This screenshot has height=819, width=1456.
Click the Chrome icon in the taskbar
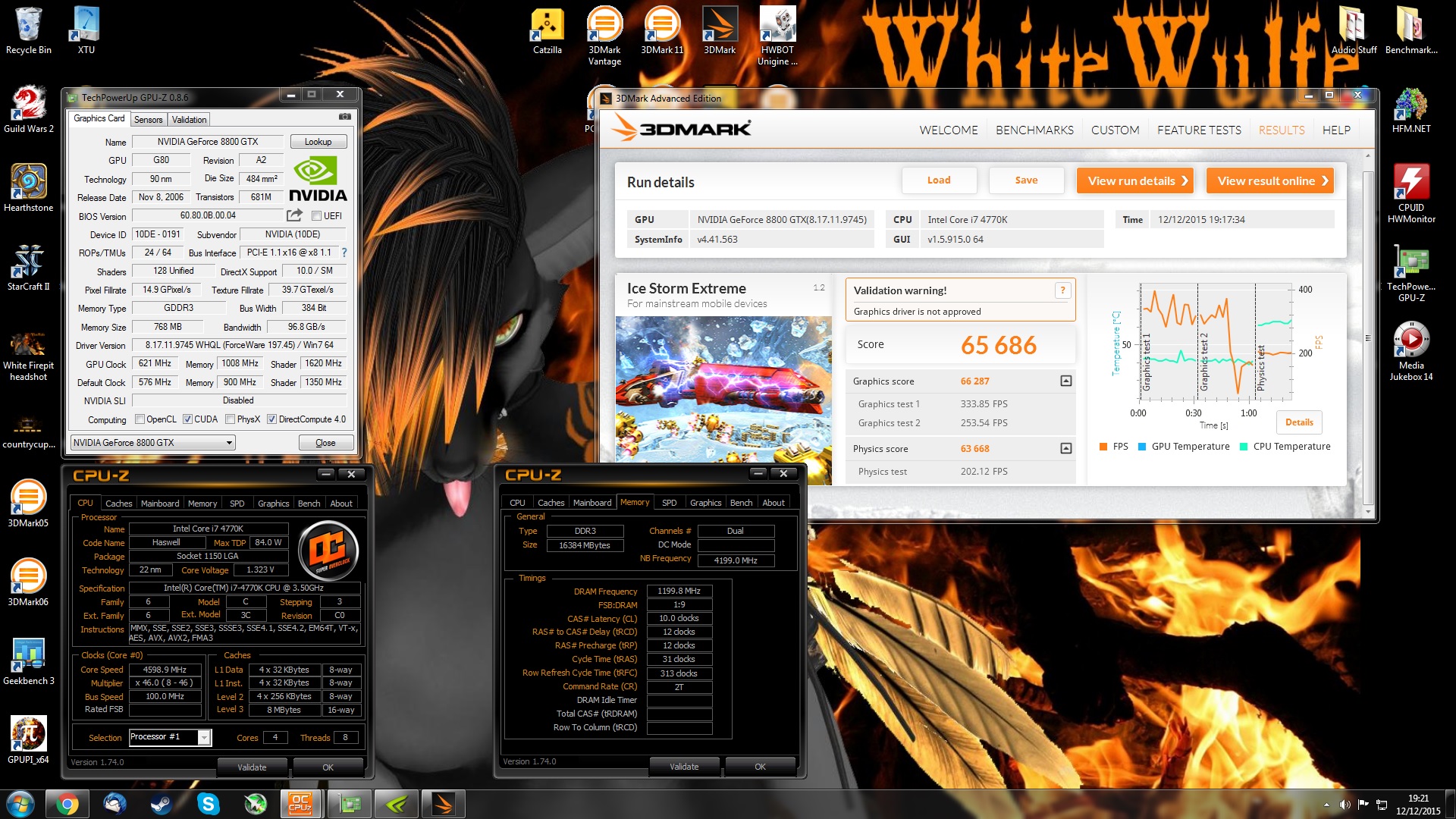pos(67,804)
